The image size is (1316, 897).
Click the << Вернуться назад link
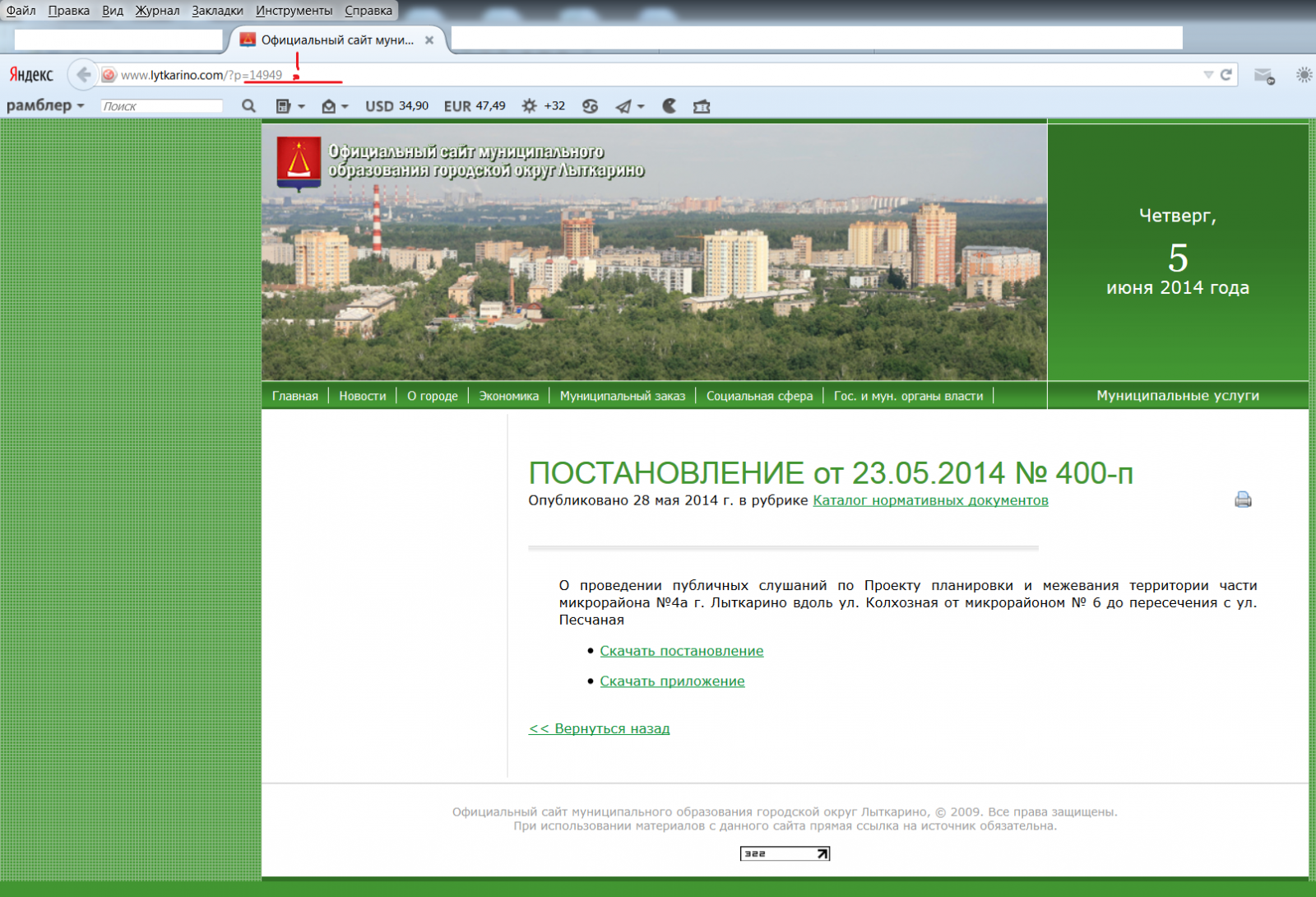pos(599,728)
